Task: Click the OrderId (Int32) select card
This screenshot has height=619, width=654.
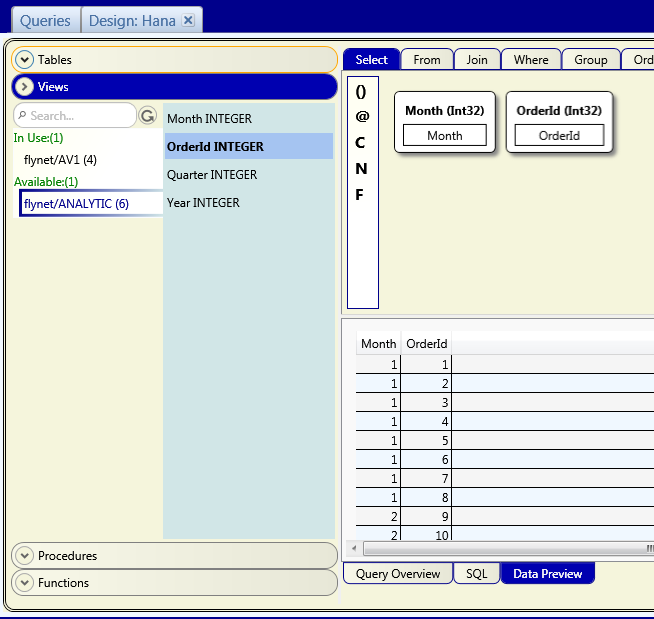Action: [559, 122]
